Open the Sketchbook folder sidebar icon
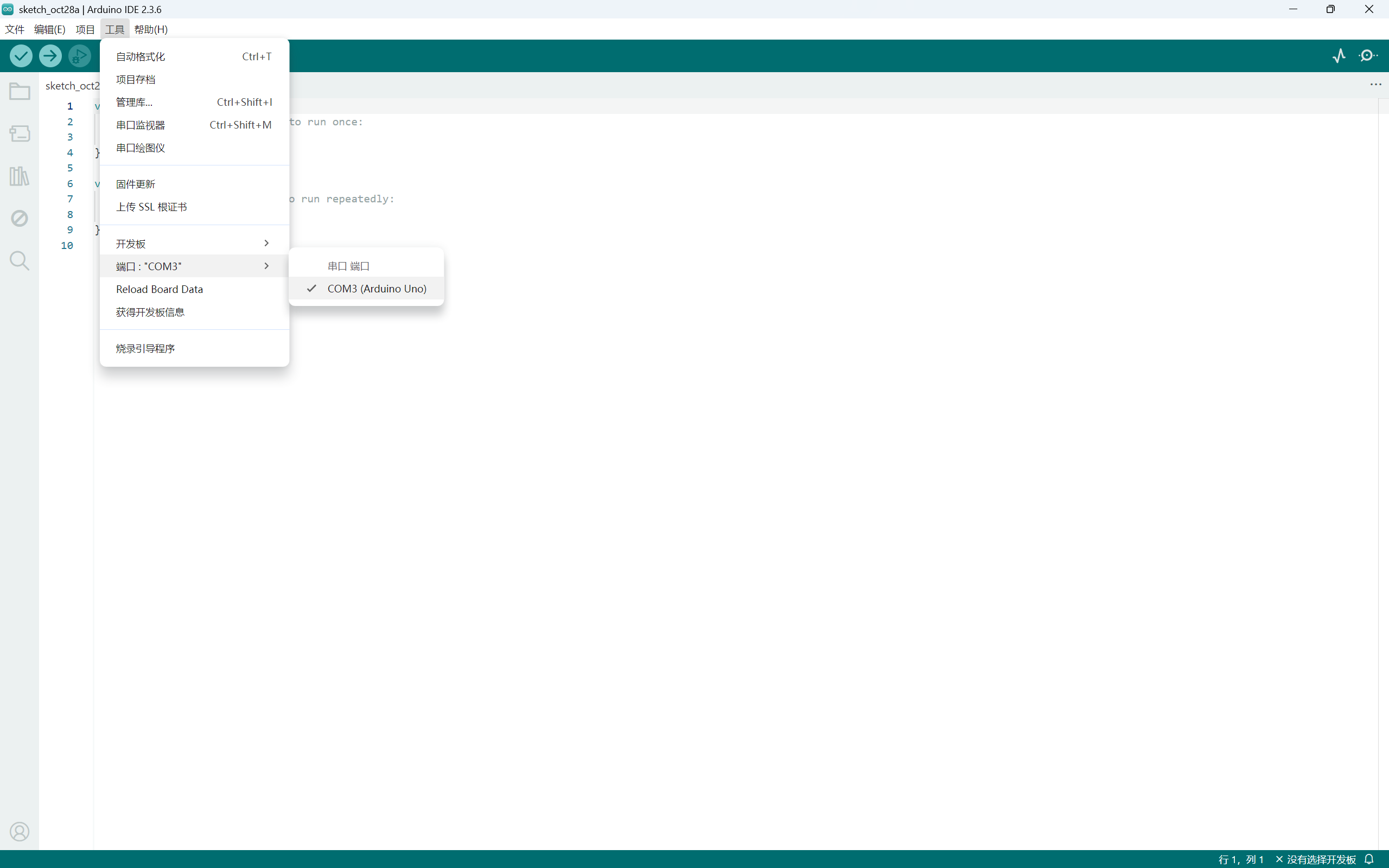The height and width of the screenshot is (868, 1389). pos(20,92)
